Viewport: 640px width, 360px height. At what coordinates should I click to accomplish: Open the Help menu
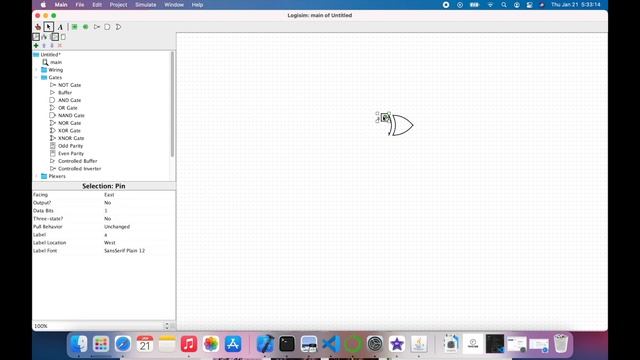point(197,5)
